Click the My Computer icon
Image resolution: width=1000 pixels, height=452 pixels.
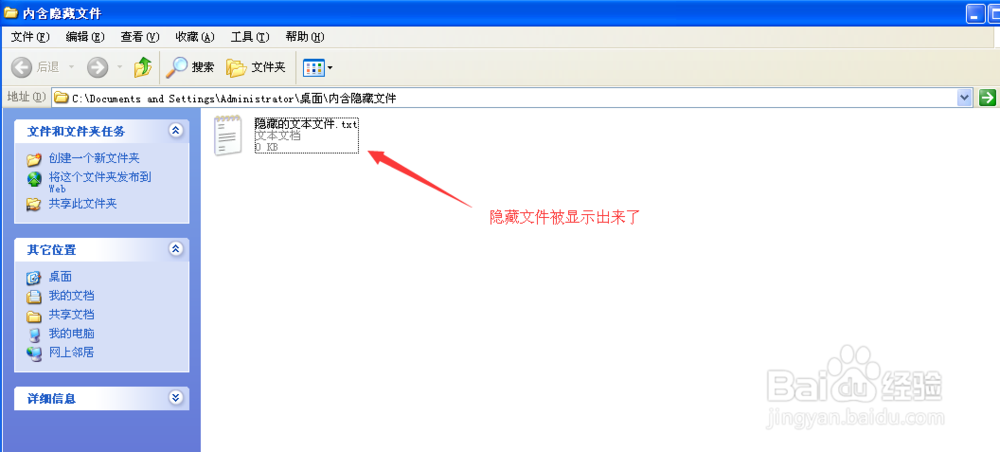click(x=34, y=335)
